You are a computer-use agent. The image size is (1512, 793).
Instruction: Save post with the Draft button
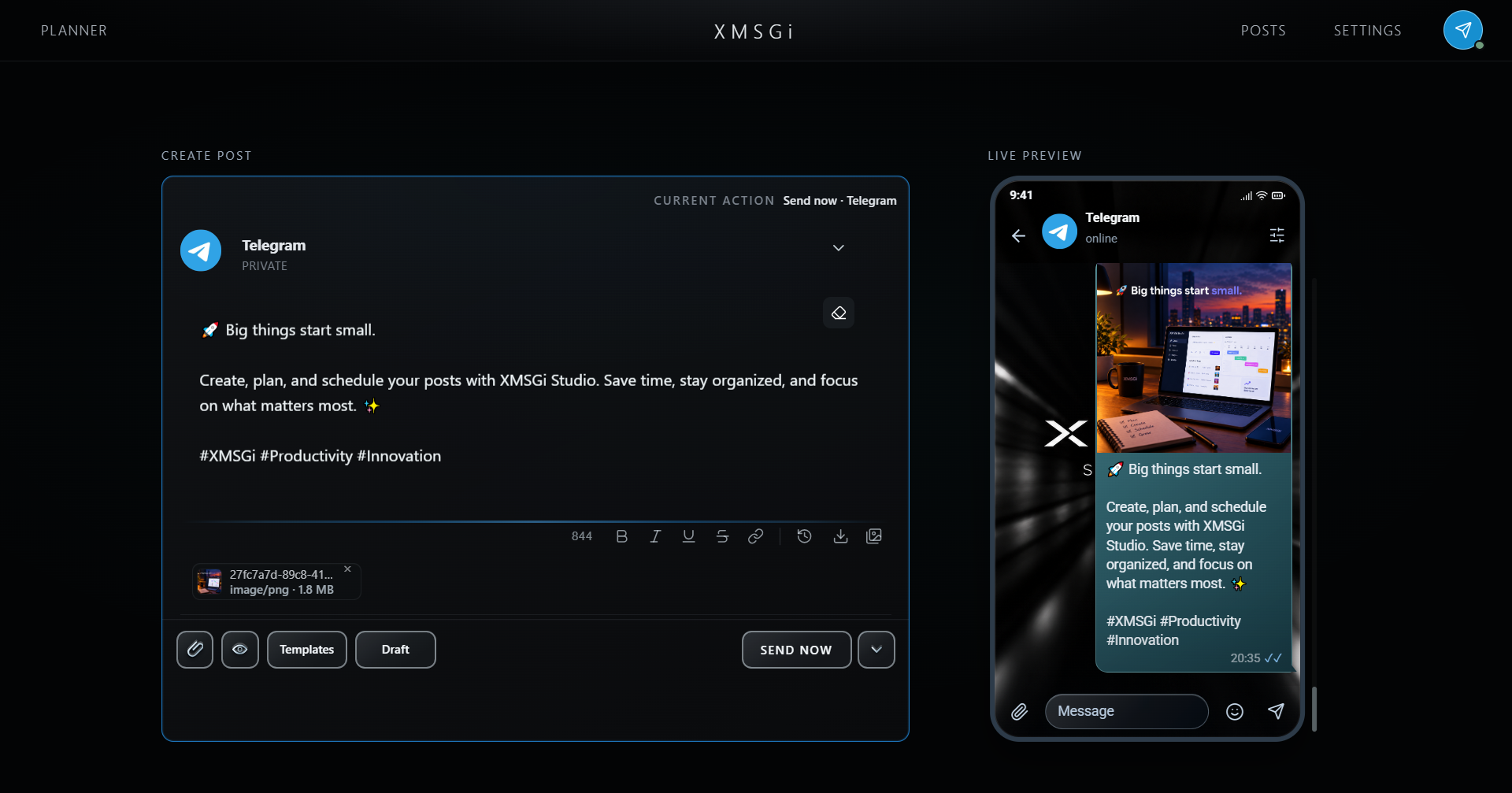coord(395,650)
